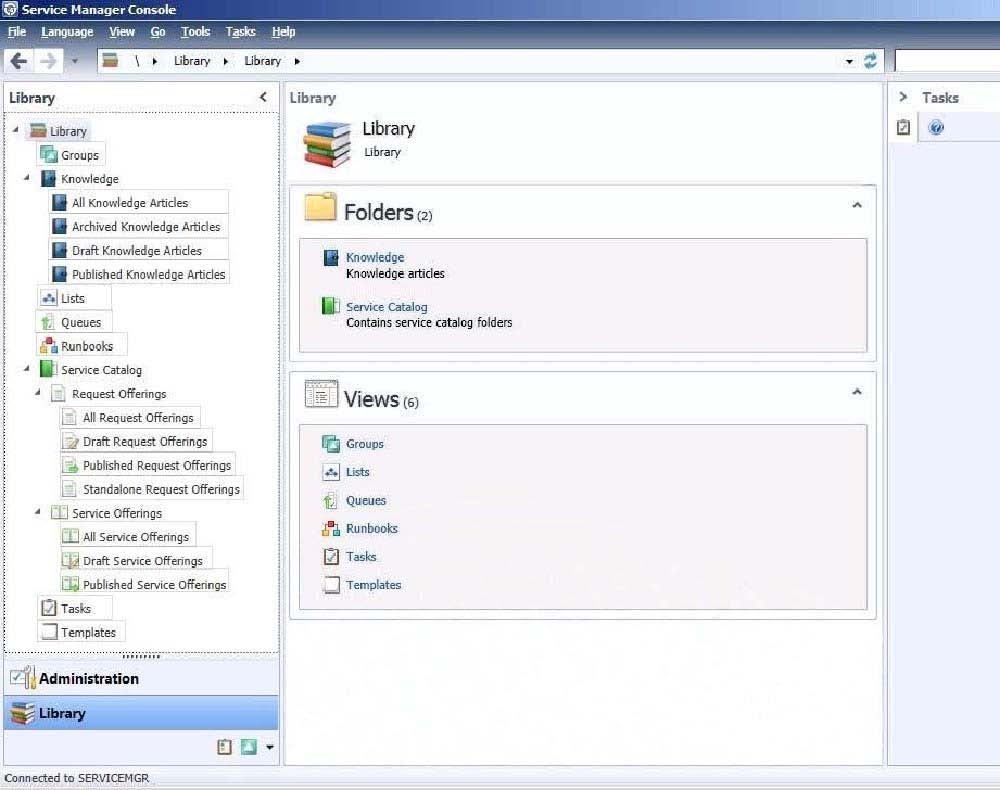Open the Go menu
Image resolution: width=1000 pixels, height=790 pixels.
[158, 31]
